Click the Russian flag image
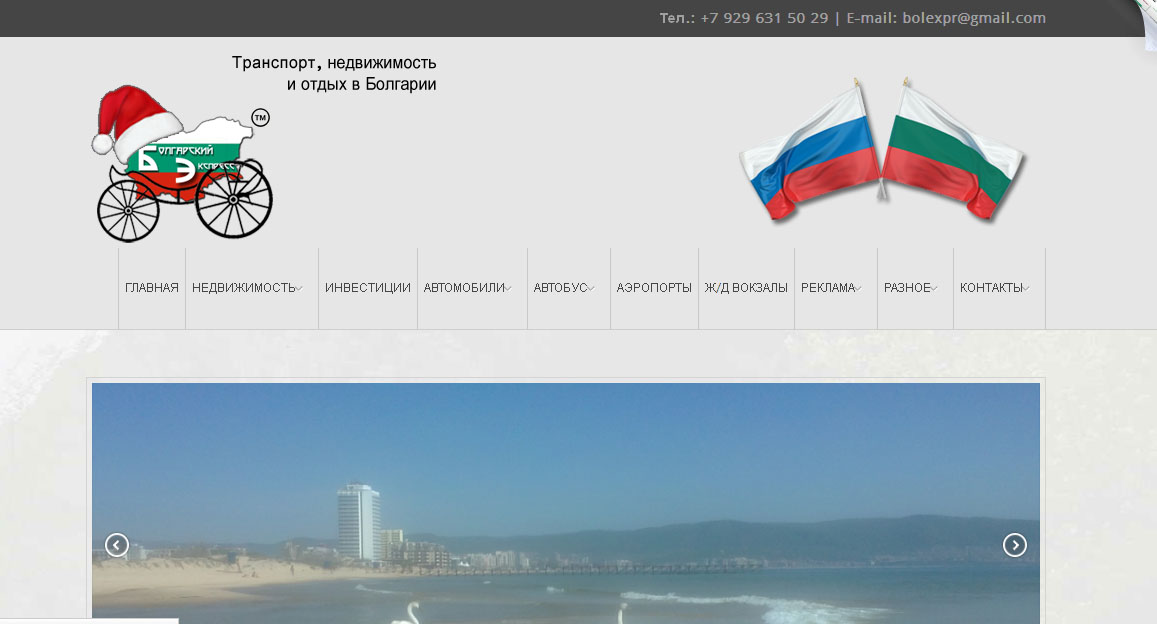The height and width of the screenshot is (624, 1157). (810, 150)
